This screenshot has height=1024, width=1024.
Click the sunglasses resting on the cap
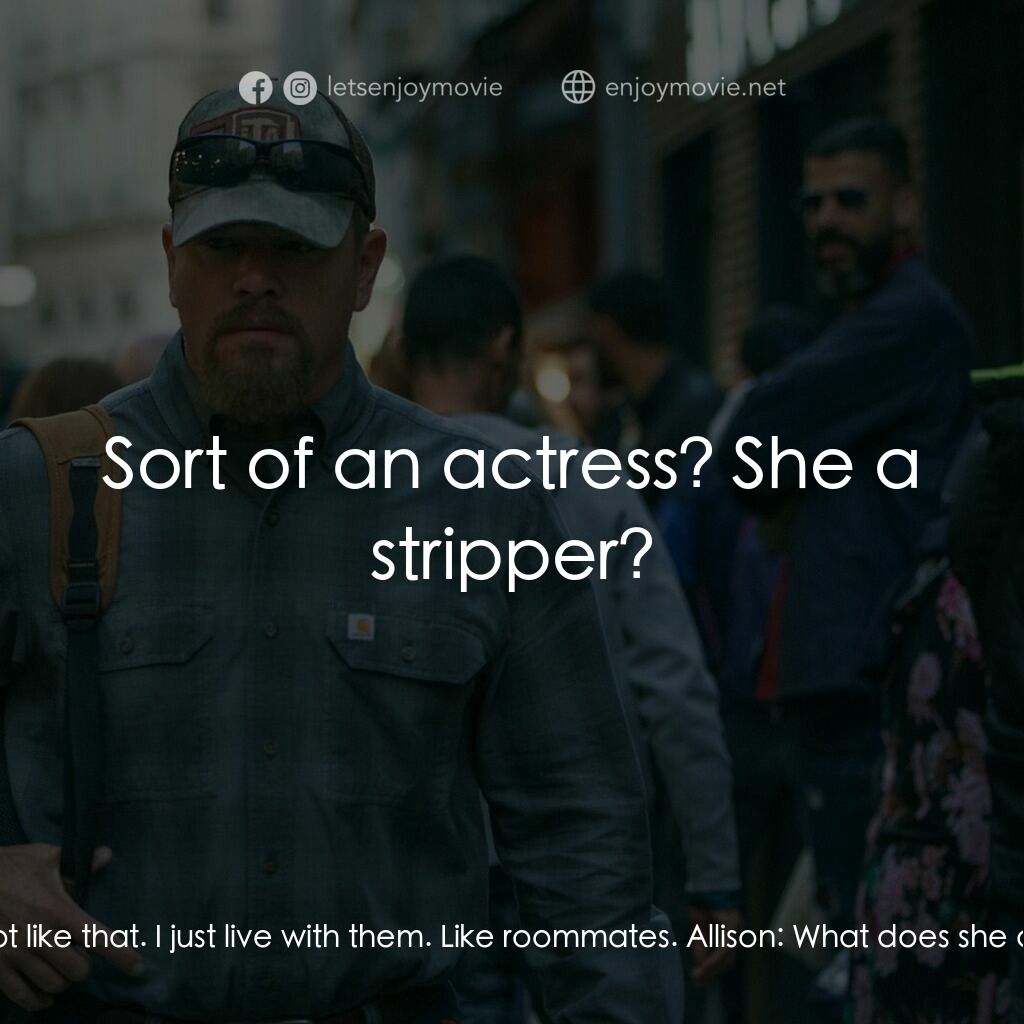268,162
